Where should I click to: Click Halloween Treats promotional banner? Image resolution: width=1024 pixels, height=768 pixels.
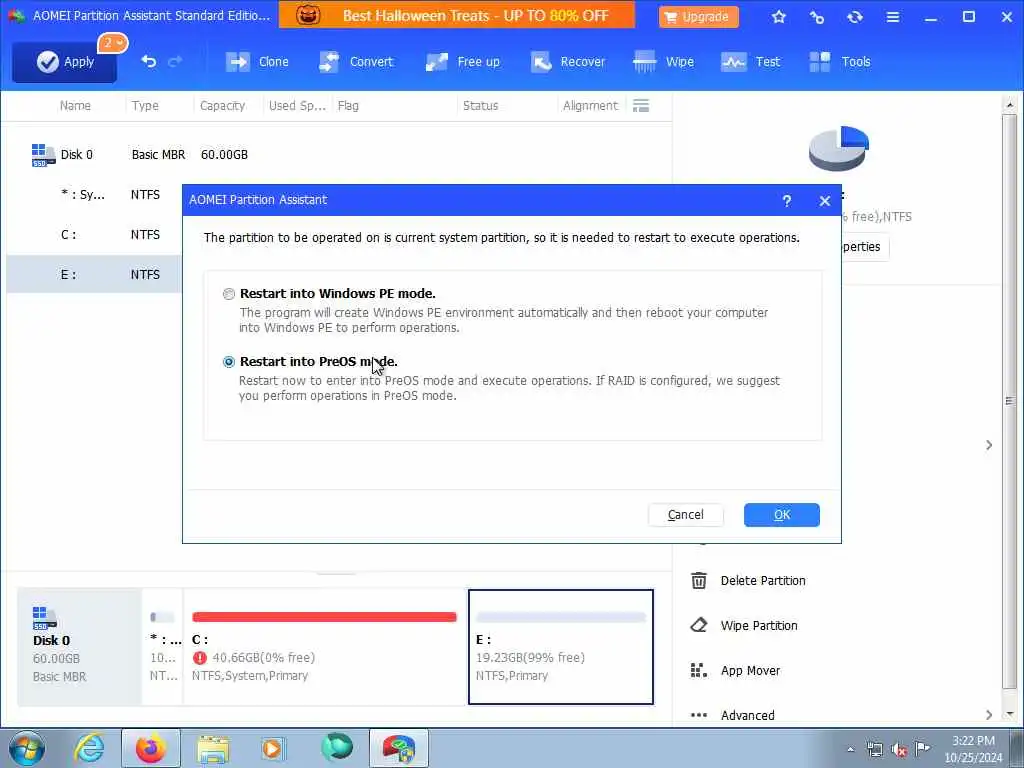pos(456,14)
